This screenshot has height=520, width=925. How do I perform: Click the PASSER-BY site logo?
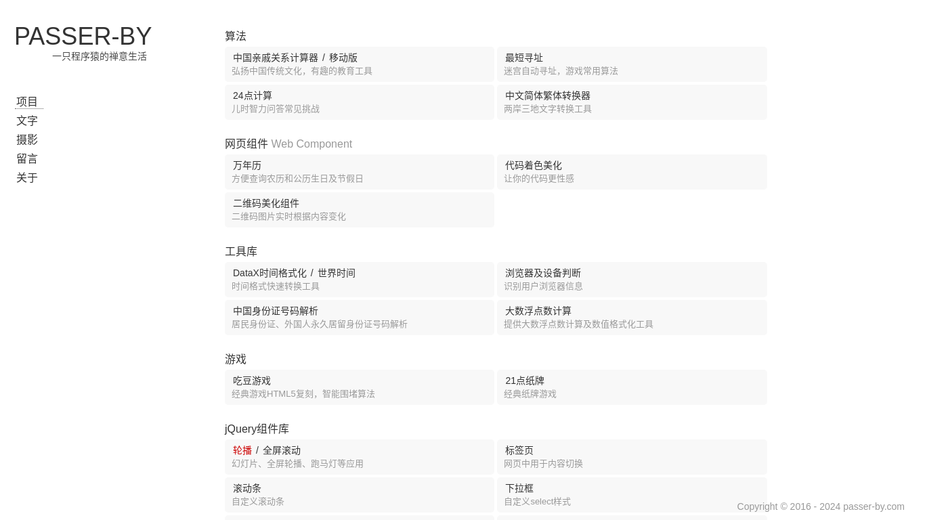point(83,37)
